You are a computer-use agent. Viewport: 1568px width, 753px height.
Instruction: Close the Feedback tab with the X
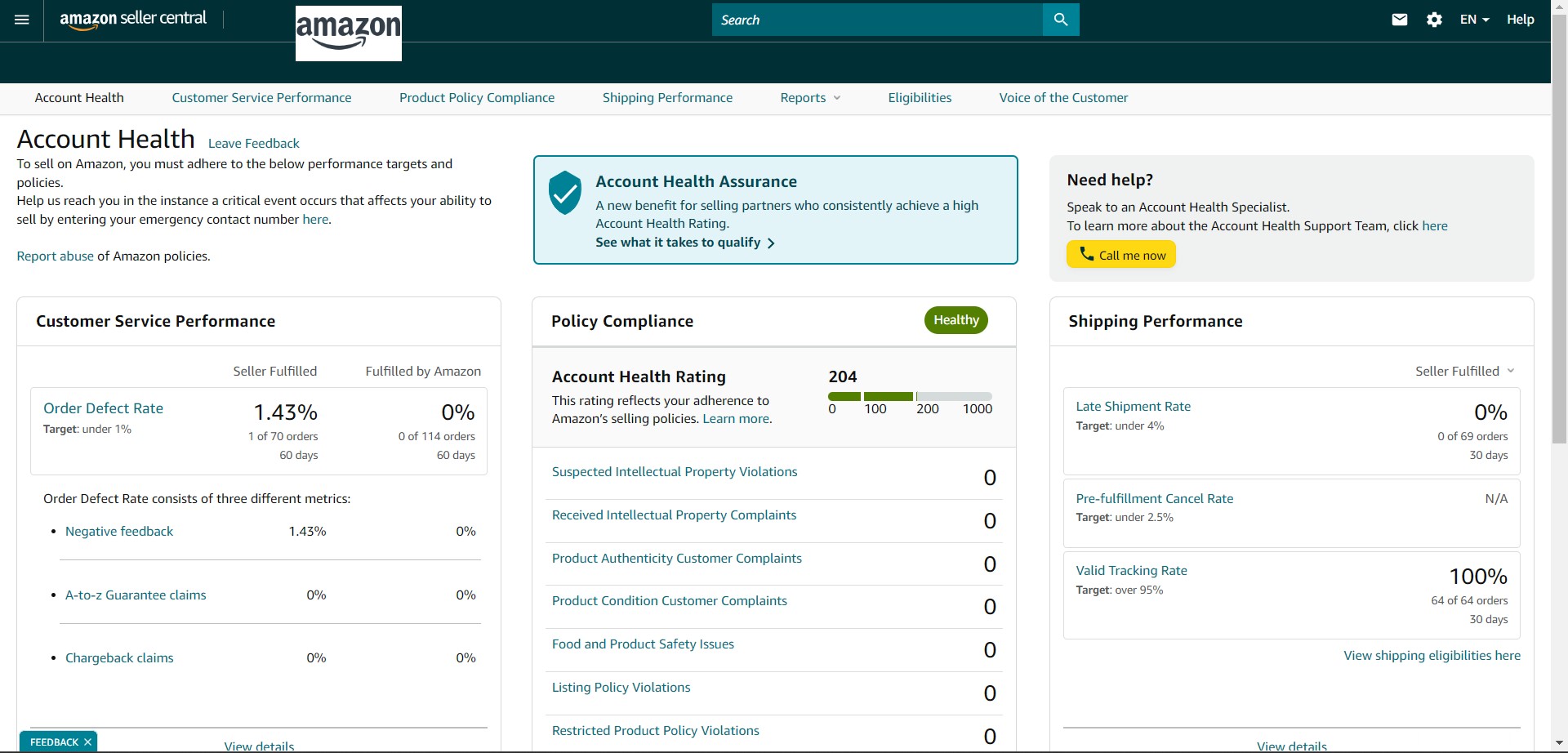[x=87, y=742]
